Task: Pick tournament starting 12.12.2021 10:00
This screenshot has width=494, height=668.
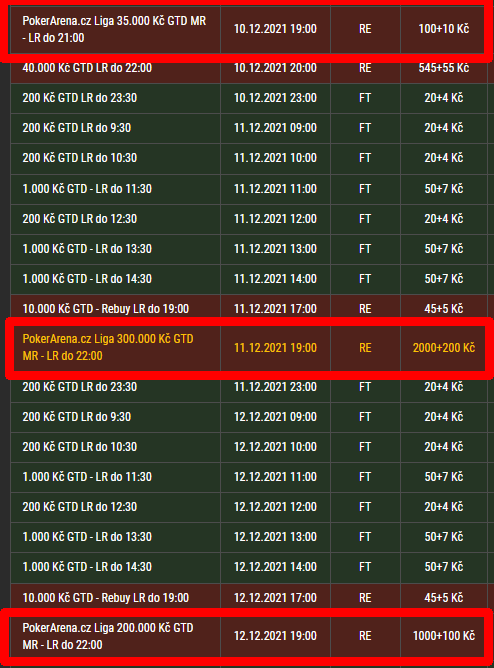Action: (x=247, y=447)
